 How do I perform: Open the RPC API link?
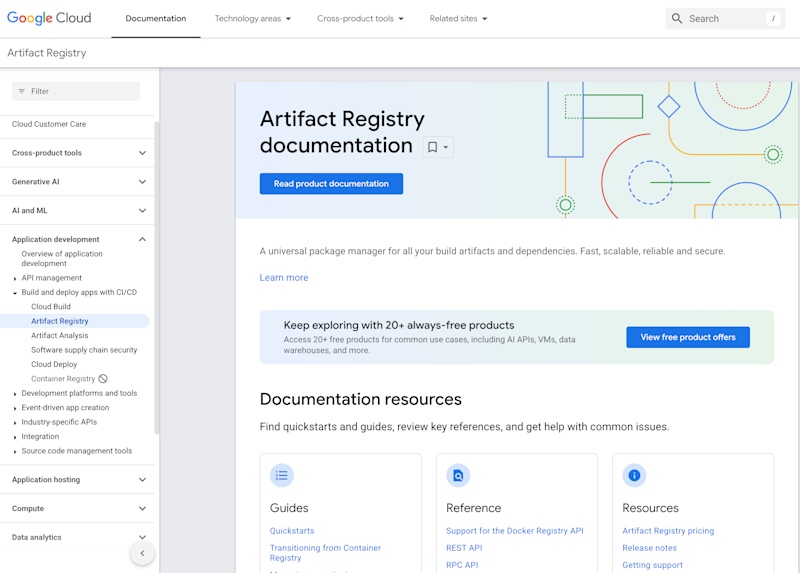coord(462,565)
